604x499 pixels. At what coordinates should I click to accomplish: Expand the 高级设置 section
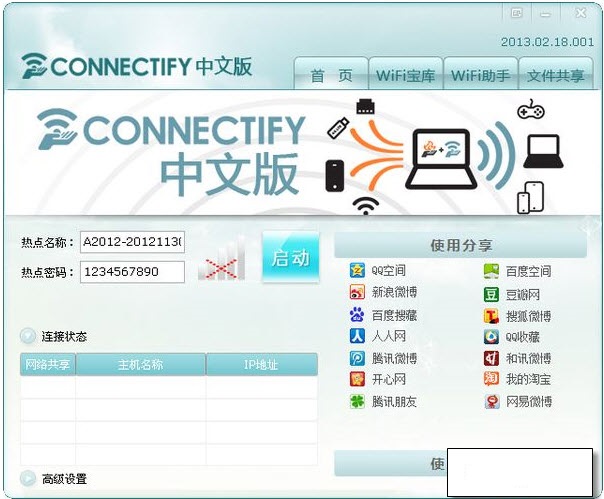click(28, 478)
